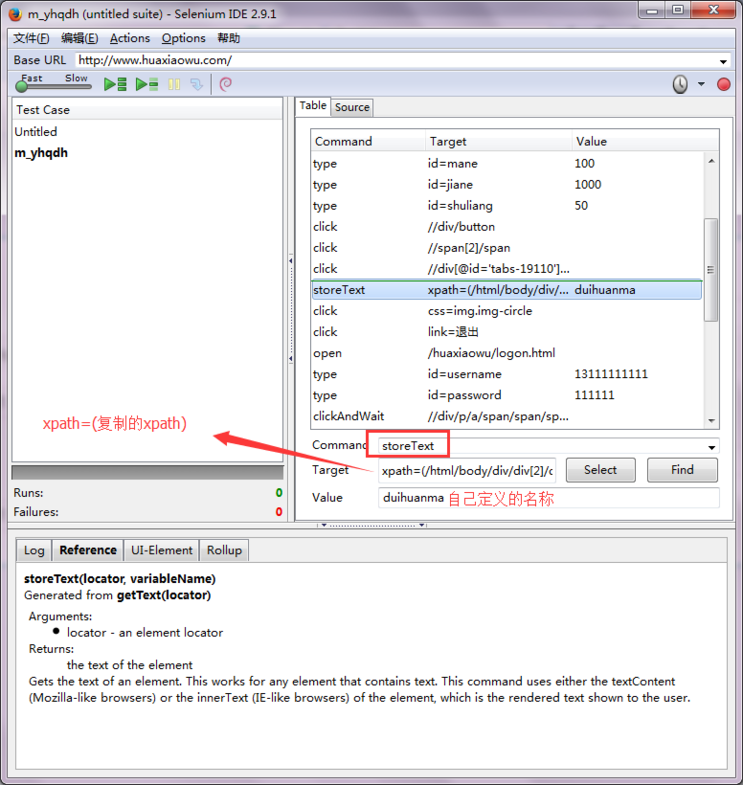Click the Value field containing duihuanma

point(548,498)
